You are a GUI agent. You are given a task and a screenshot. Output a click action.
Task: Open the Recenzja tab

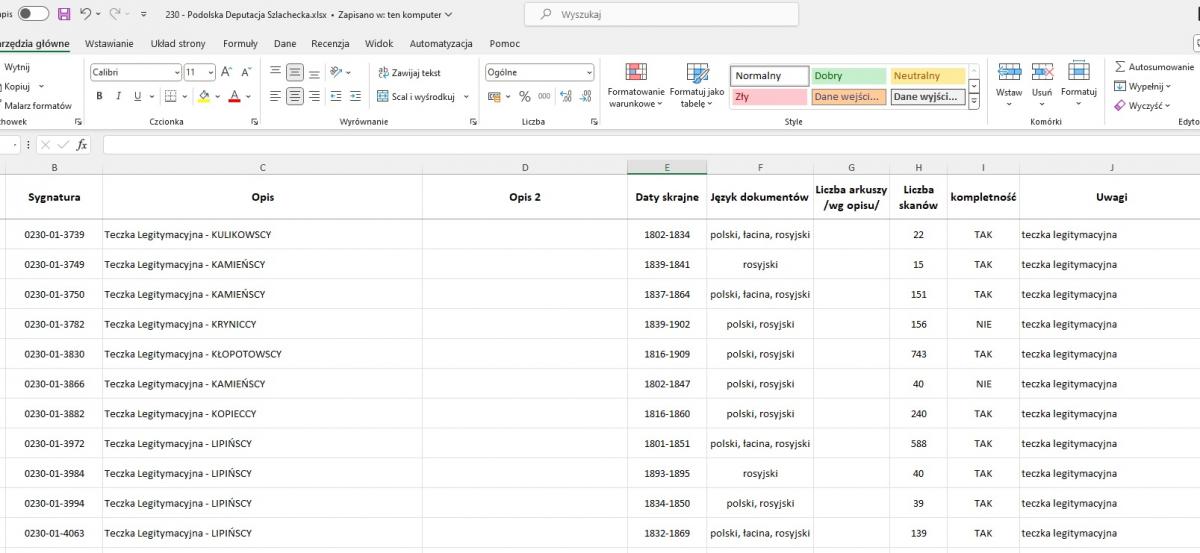pyautogui.click(x=330, y=43)
